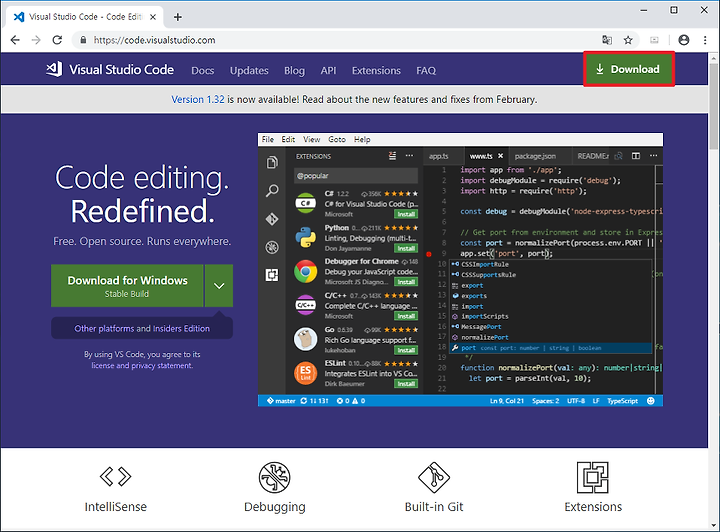Open the API nav item
Image resolution: width=720 pixels, height=532 pixels.
click(328, 71)
